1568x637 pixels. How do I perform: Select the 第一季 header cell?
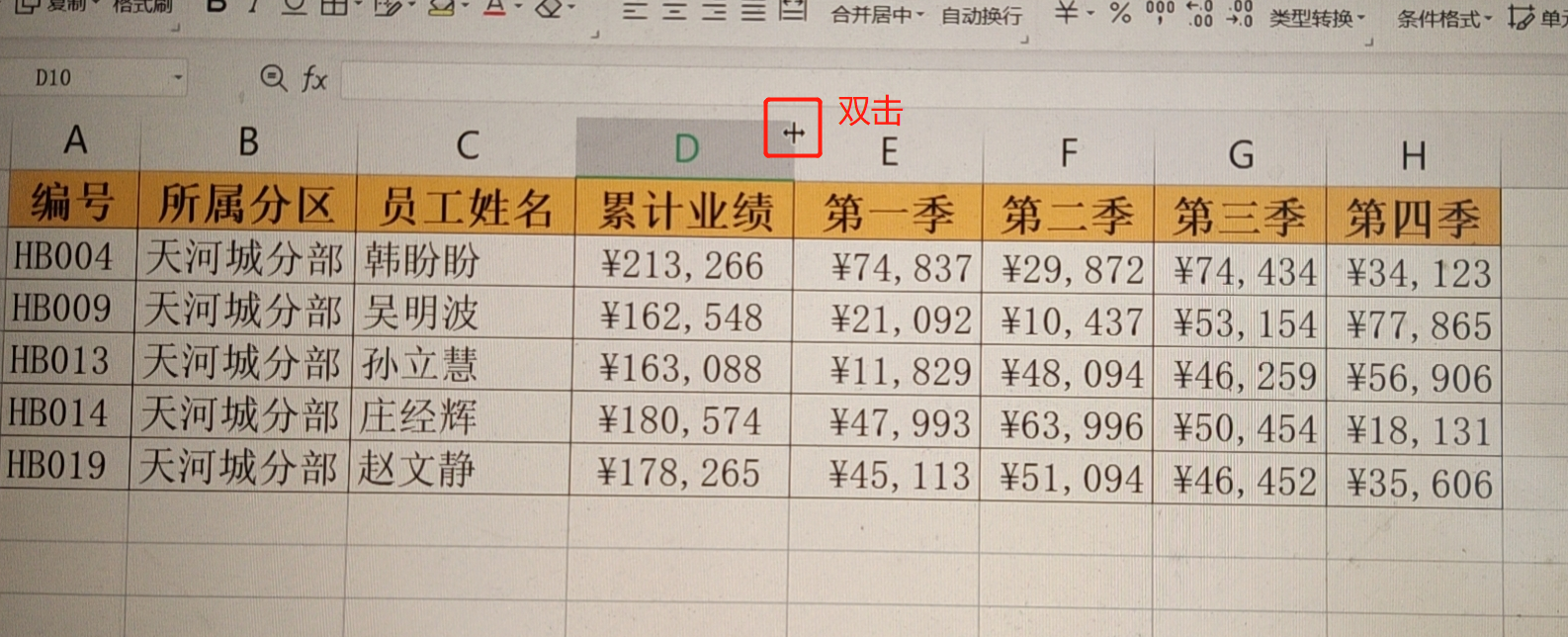click(888, 214)
